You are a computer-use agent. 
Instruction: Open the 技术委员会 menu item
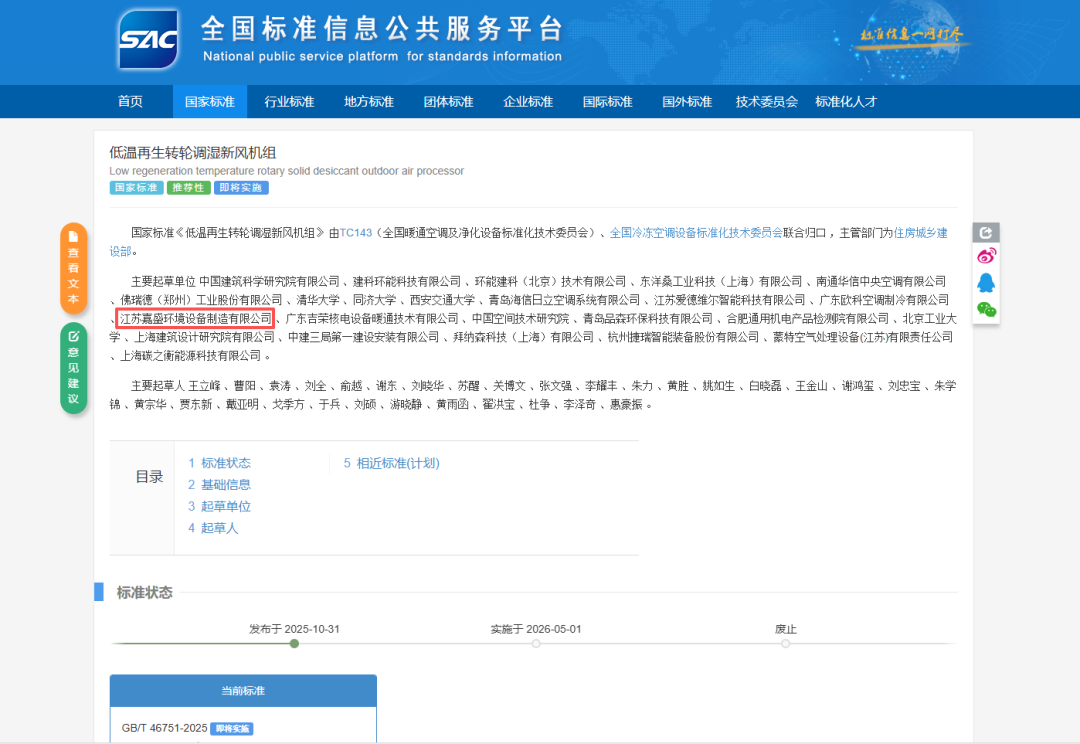pyautogui.click(x=767, y=102)
